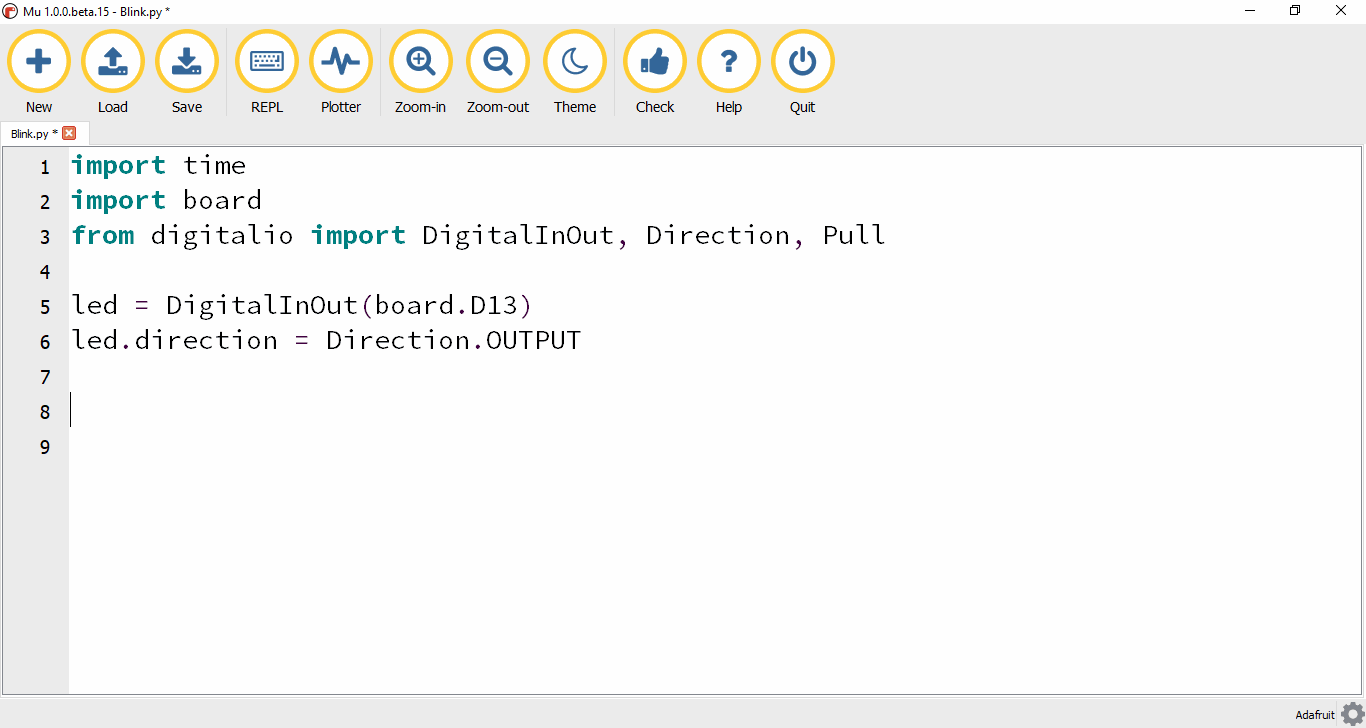Open the REPL console

[266, 61]
